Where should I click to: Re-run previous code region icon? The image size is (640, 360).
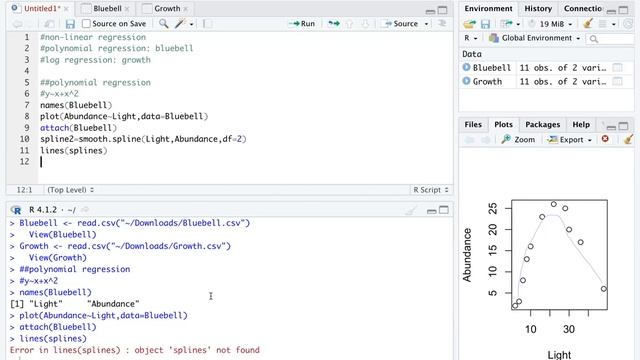click(x=334, y=24)
